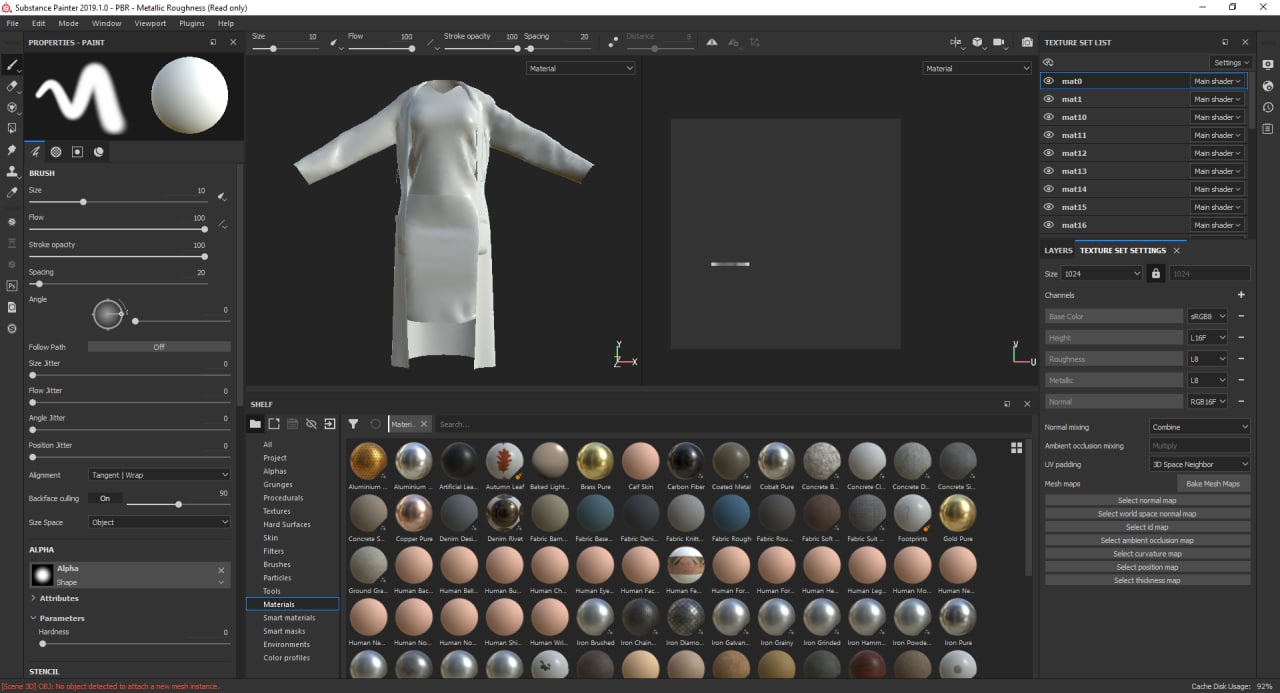Screen dimensions: 1280x693
Task: Click Select normal map button
Action: pyautogui.click(x=1147, y=501)
